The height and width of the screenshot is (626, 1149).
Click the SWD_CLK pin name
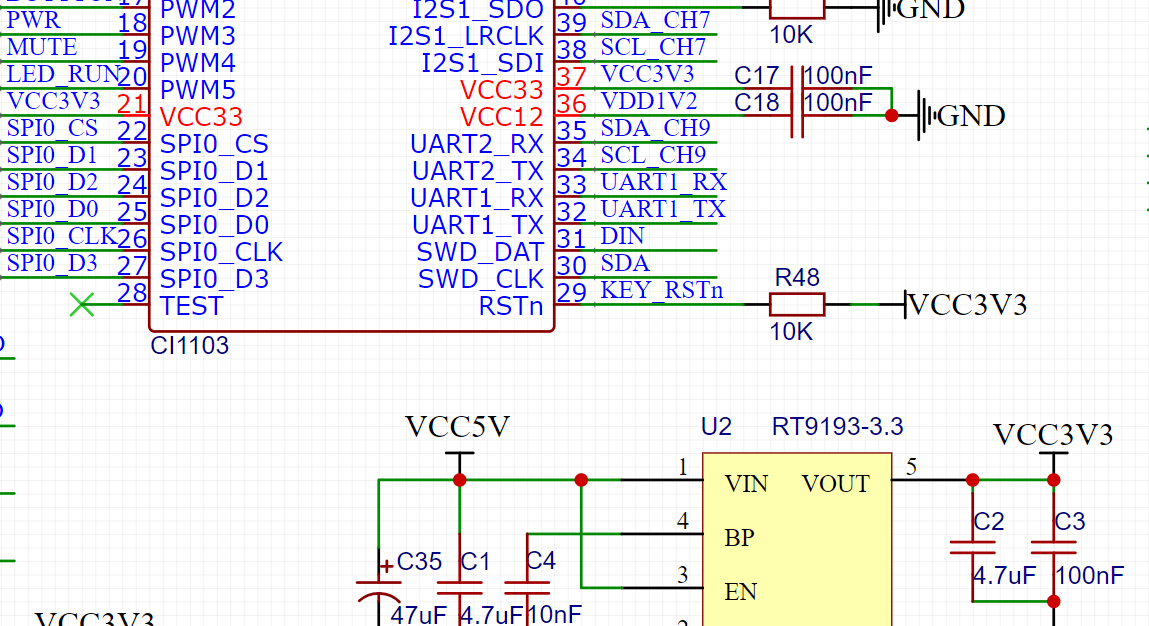click(480, 279)
